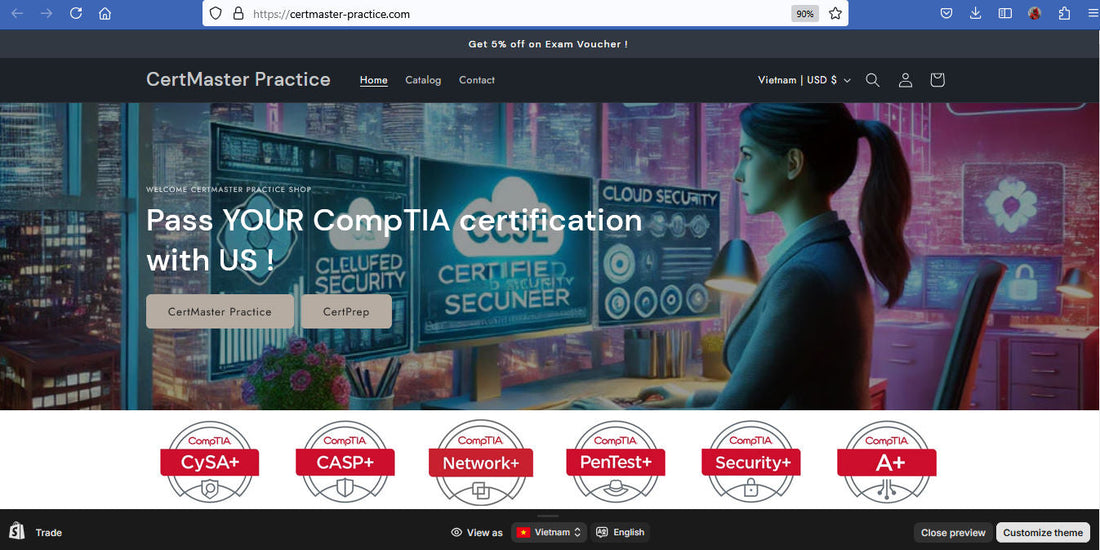Click the profile avatar in browser toolbar
Image resolution: width=1100 pixels, height=550 pixels.
1034,13
